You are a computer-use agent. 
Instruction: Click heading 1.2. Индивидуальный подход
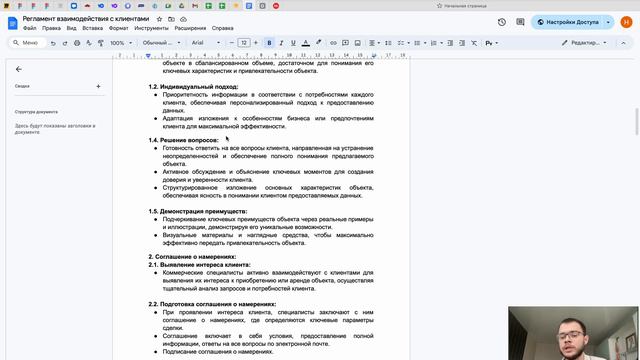tap(193, 87)
